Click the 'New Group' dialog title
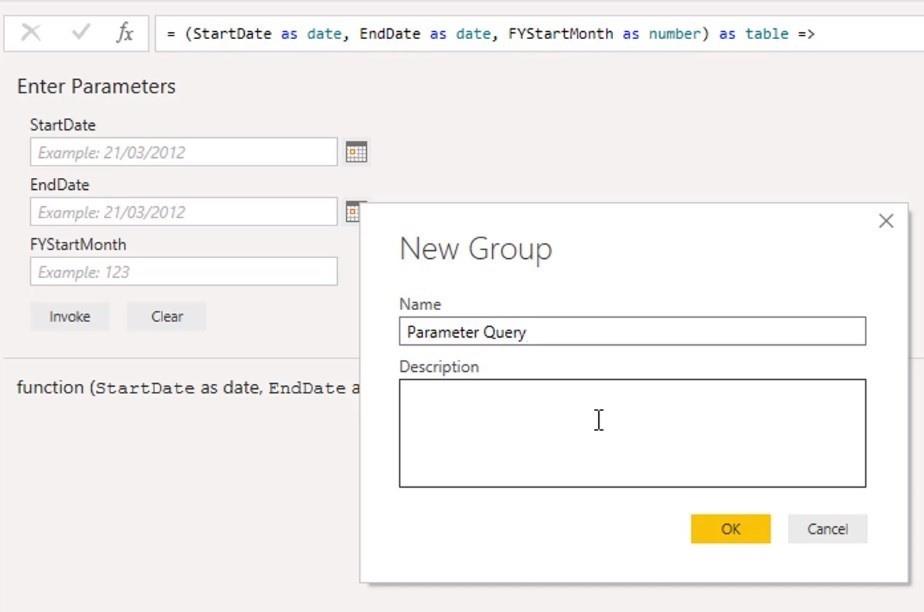Image resolution: width=924 pixels, height=612 pixels. 476,249
